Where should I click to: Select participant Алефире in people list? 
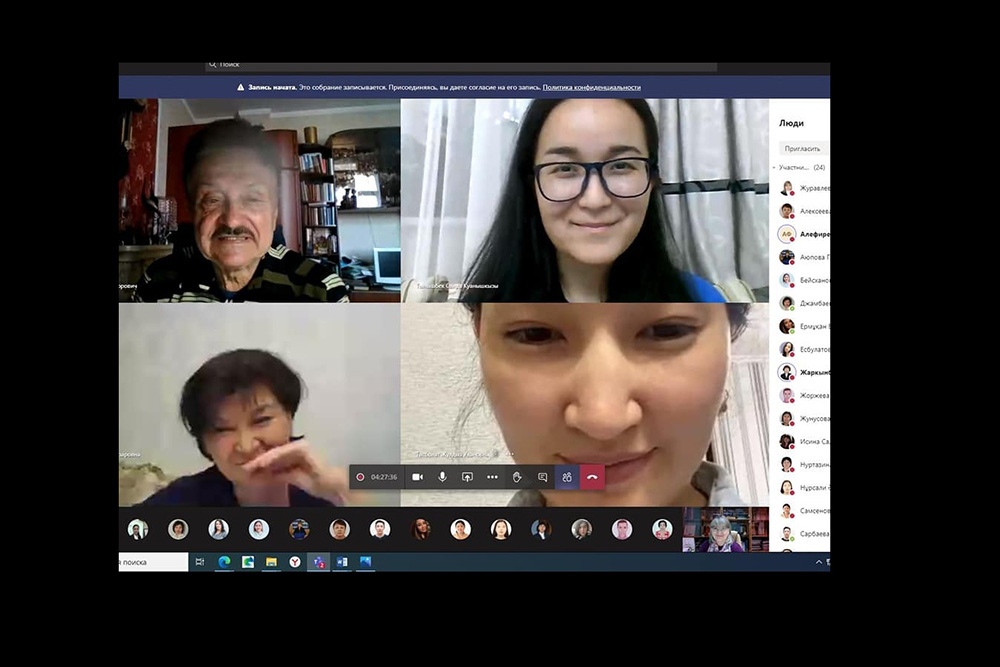pos(804,234)
